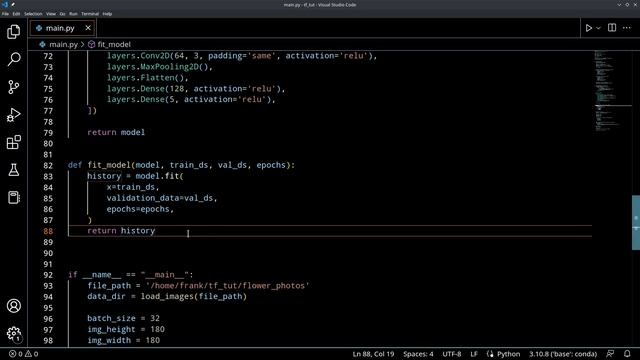Click 'batch_size = 32' line
Viewport: 640px width, 360px height.
pos(123,318)
